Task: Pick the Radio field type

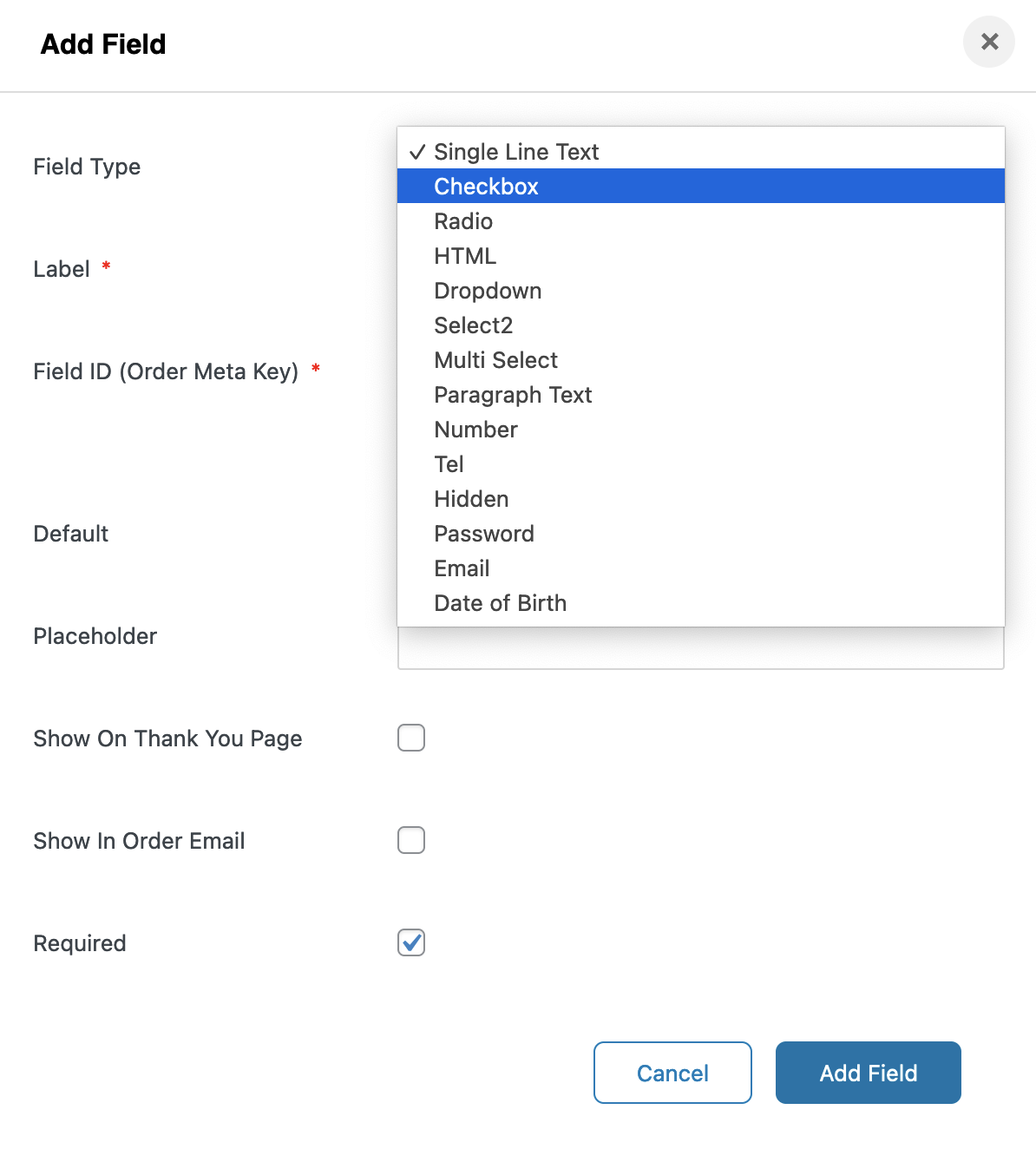Action: pyautogui.click(x=463, y=221)
